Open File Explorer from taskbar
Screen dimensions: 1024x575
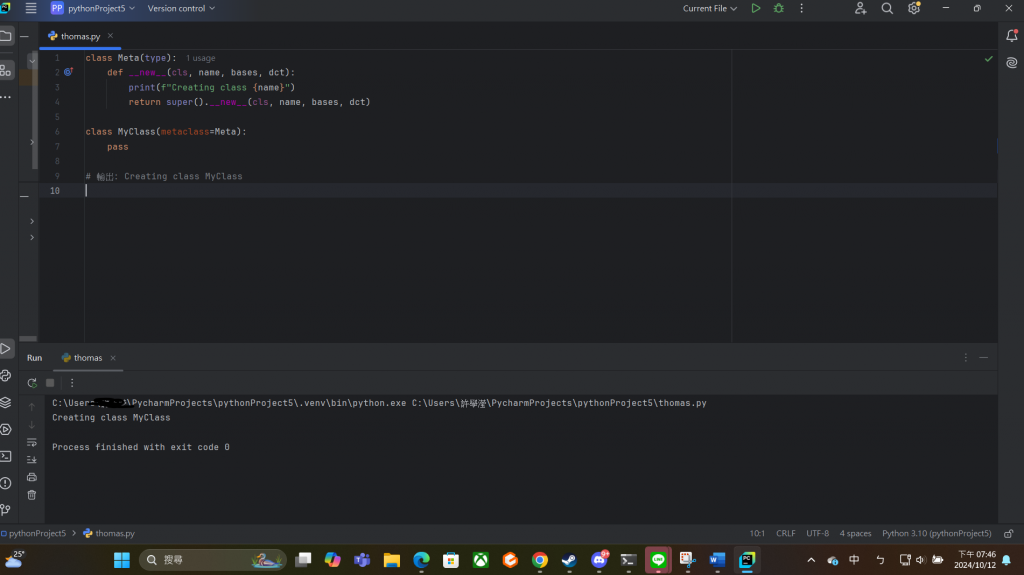pos(392,560)
